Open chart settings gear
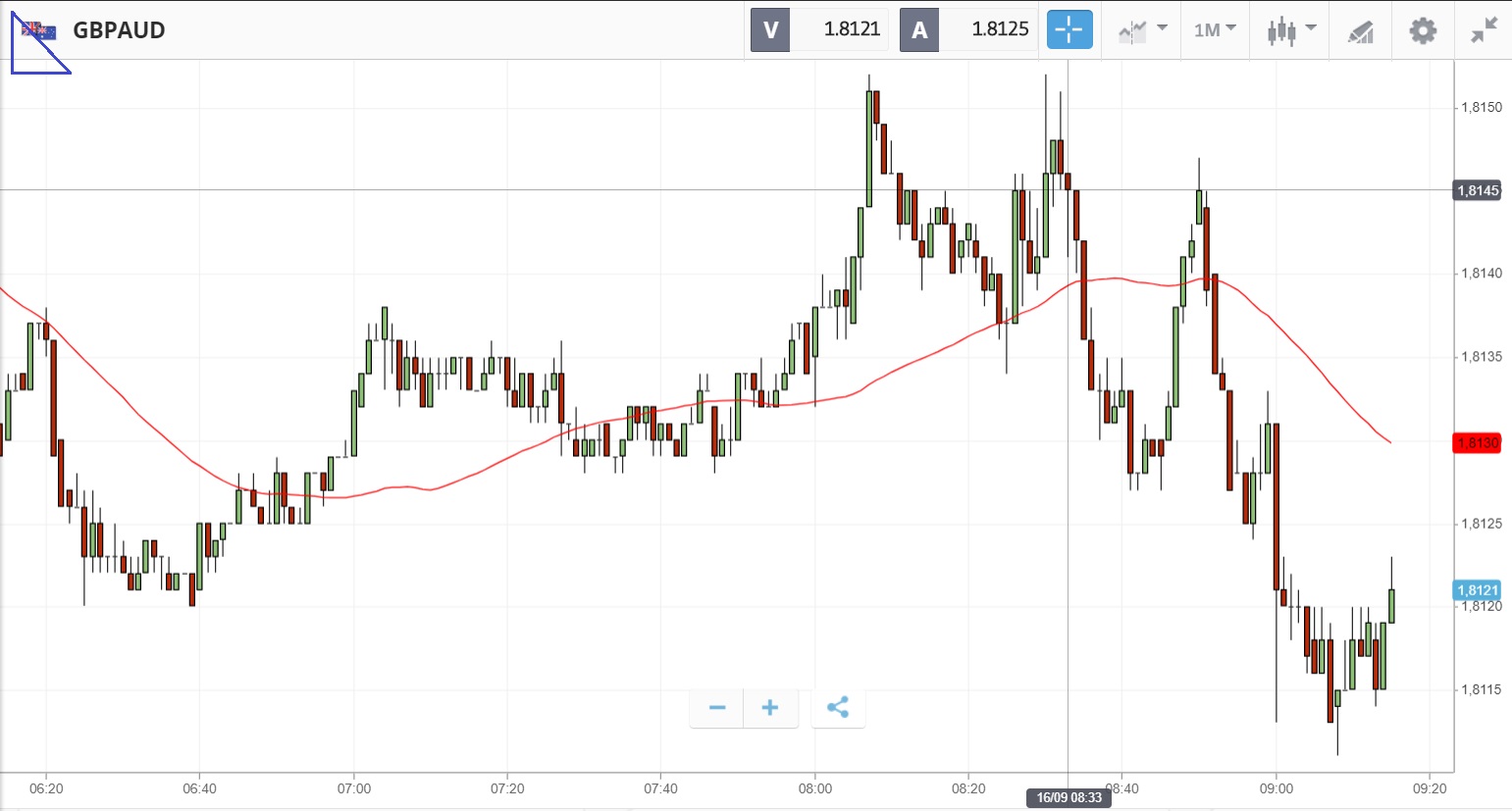The height and width of the screenshot is (811, 1512). (1423, 30)
